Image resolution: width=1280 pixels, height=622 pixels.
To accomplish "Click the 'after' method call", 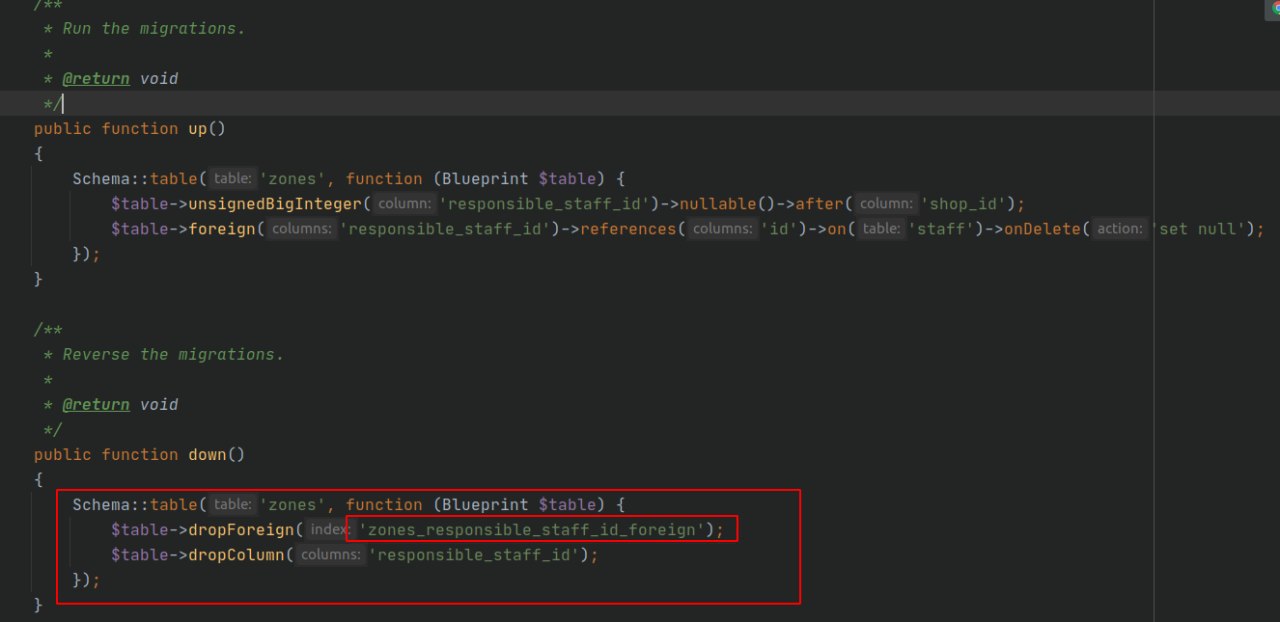I will tap(820, 204).
